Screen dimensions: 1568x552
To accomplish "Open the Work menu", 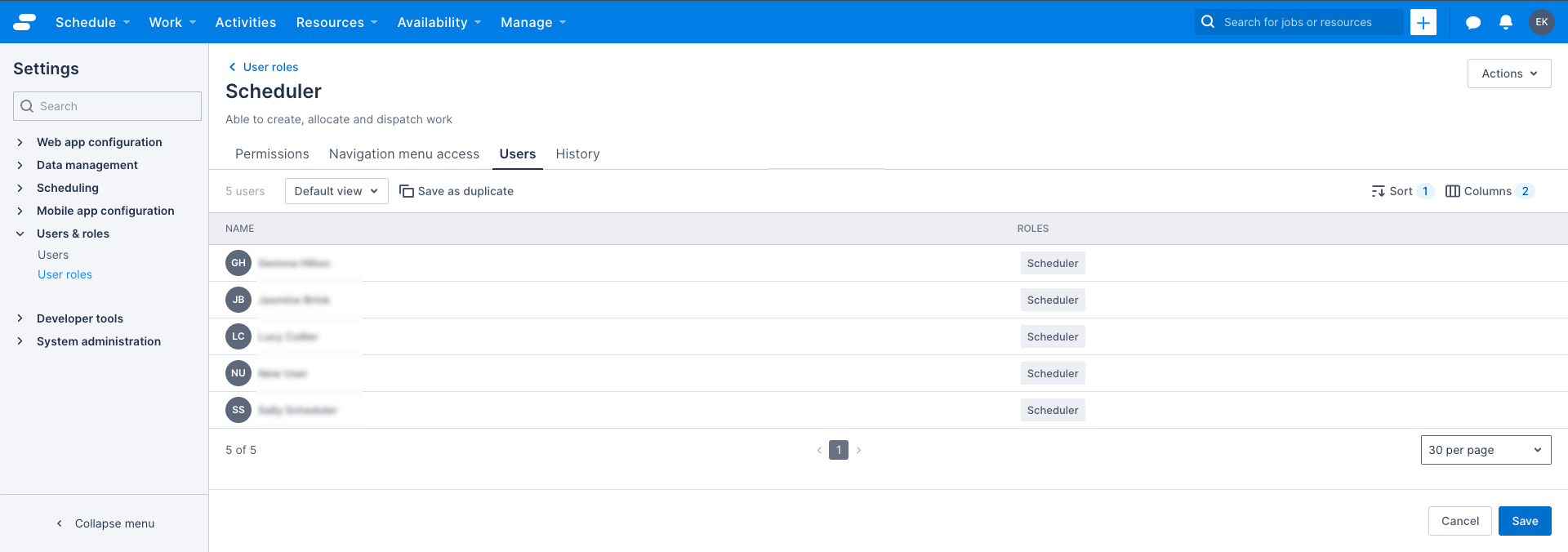I will 172,22.
